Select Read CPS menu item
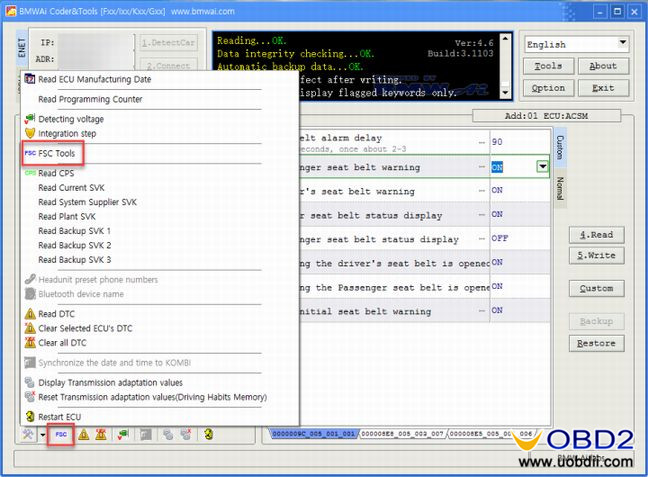The width and height of the screenshot is (648, 477). (x=56, y=173)
